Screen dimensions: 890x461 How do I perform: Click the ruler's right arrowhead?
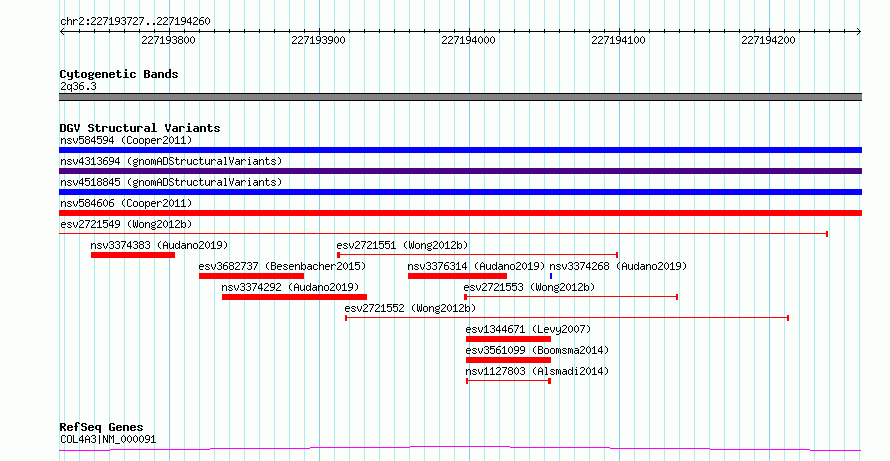pyautogui.click(x=859, y=31)
